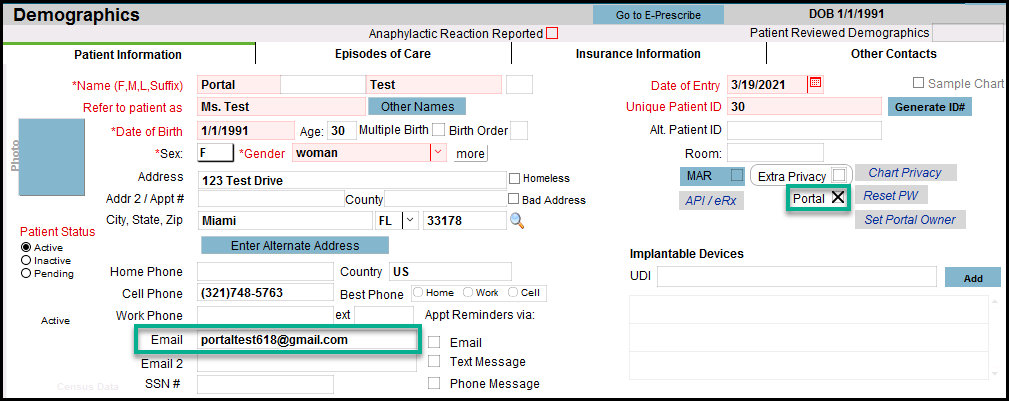
Task: Open the Other Contacts tab
Action: click(x=893, y=54)
